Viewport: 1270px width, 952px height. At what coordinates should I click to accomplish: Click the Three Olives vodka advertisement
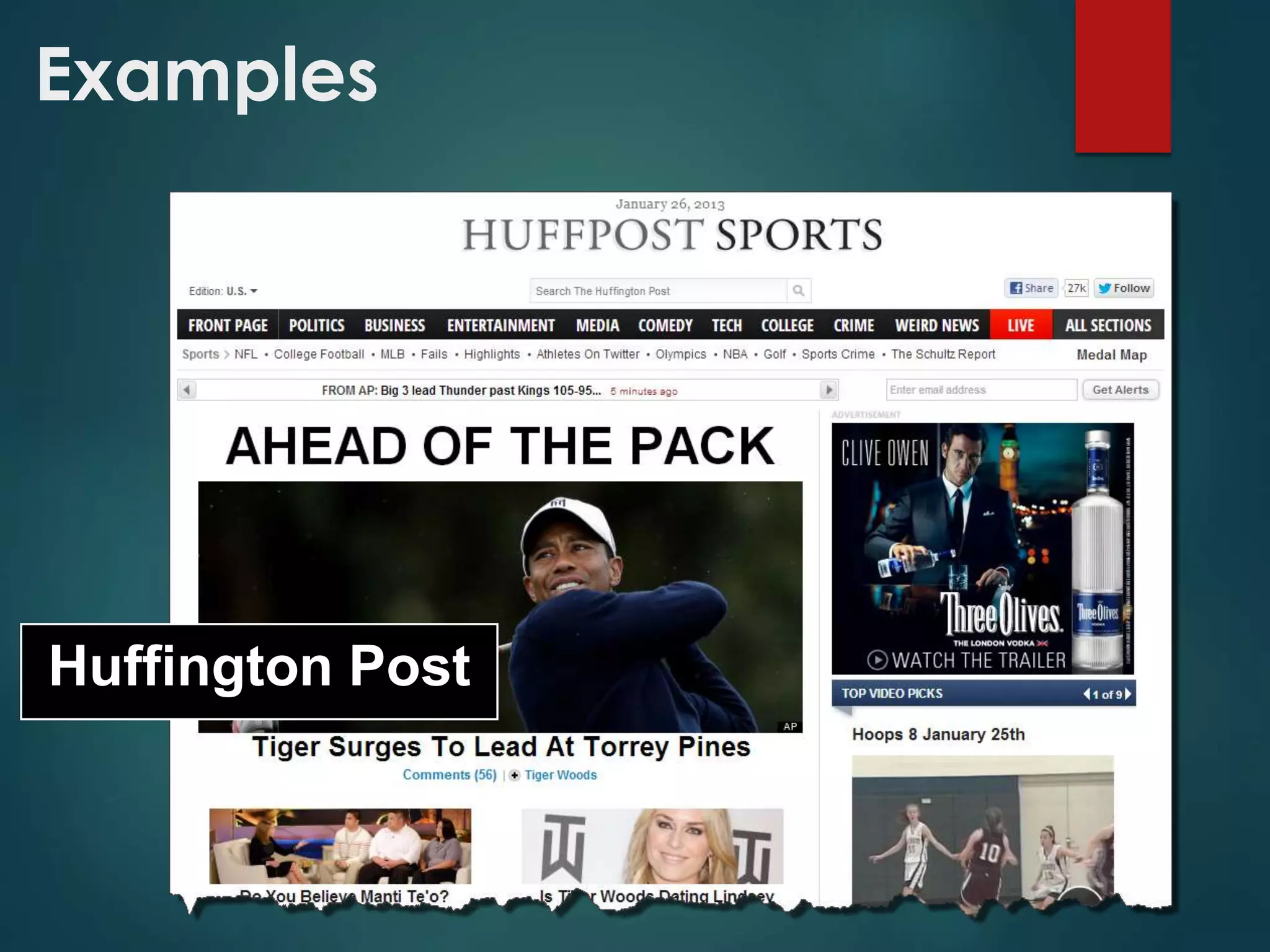tap(983, 549)
